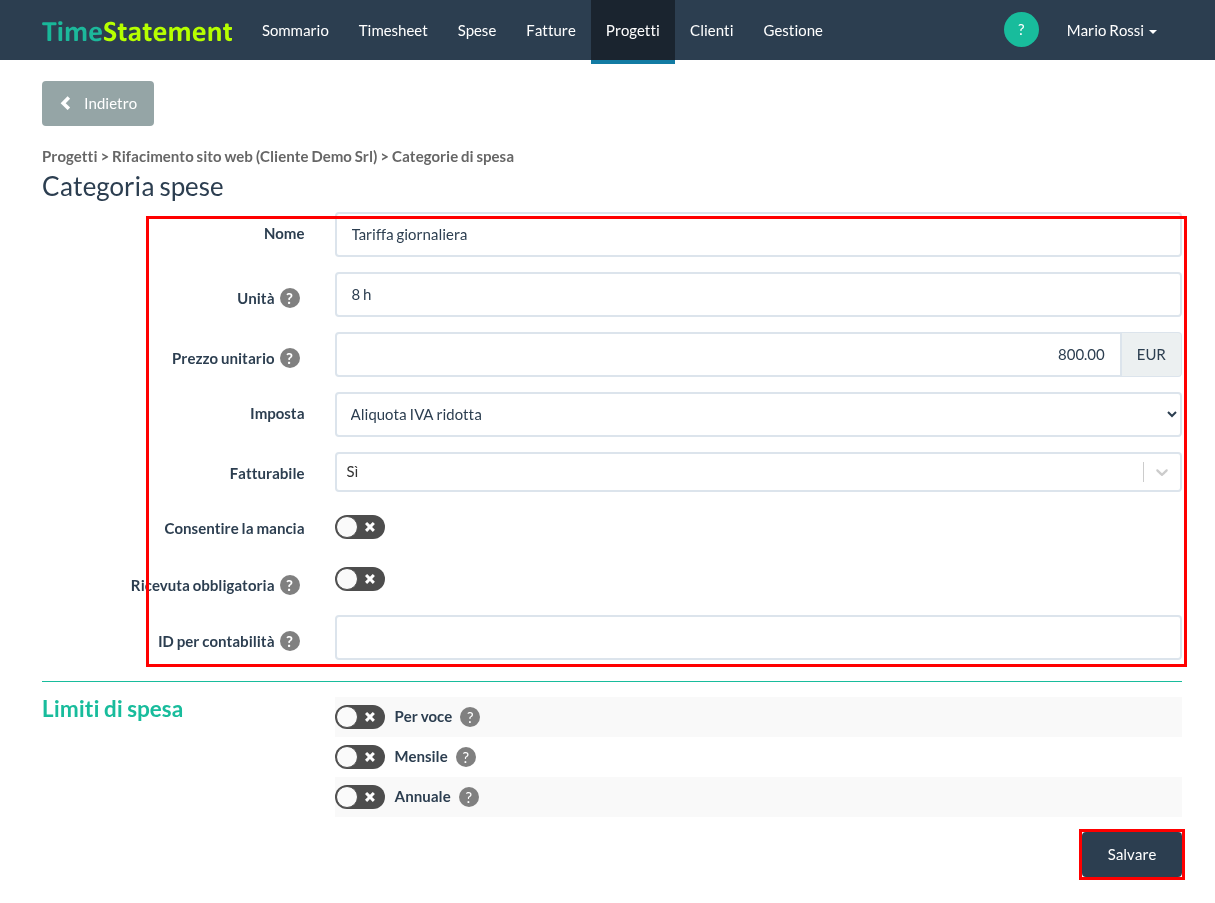
Task: Open the green help circle in the navbar
Action: [1021, 30]
